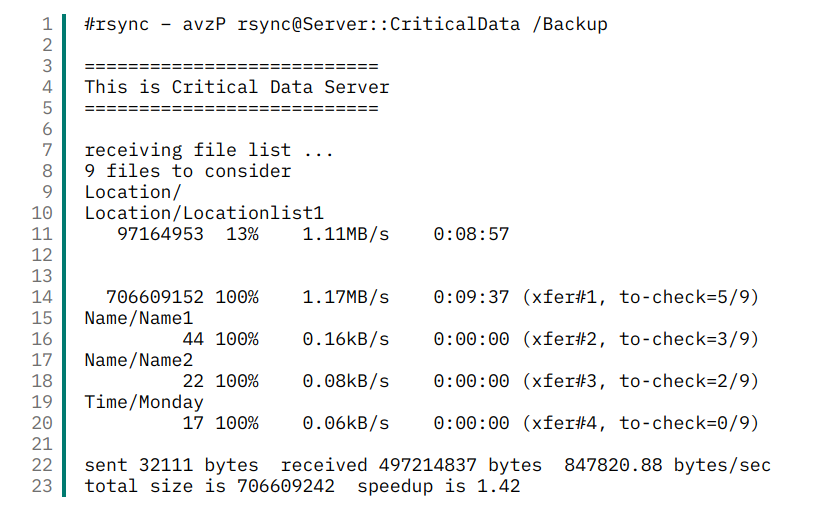Click the 706609152 byte count
The width and height of the screenshot is (840, 516).
point(155,297)
